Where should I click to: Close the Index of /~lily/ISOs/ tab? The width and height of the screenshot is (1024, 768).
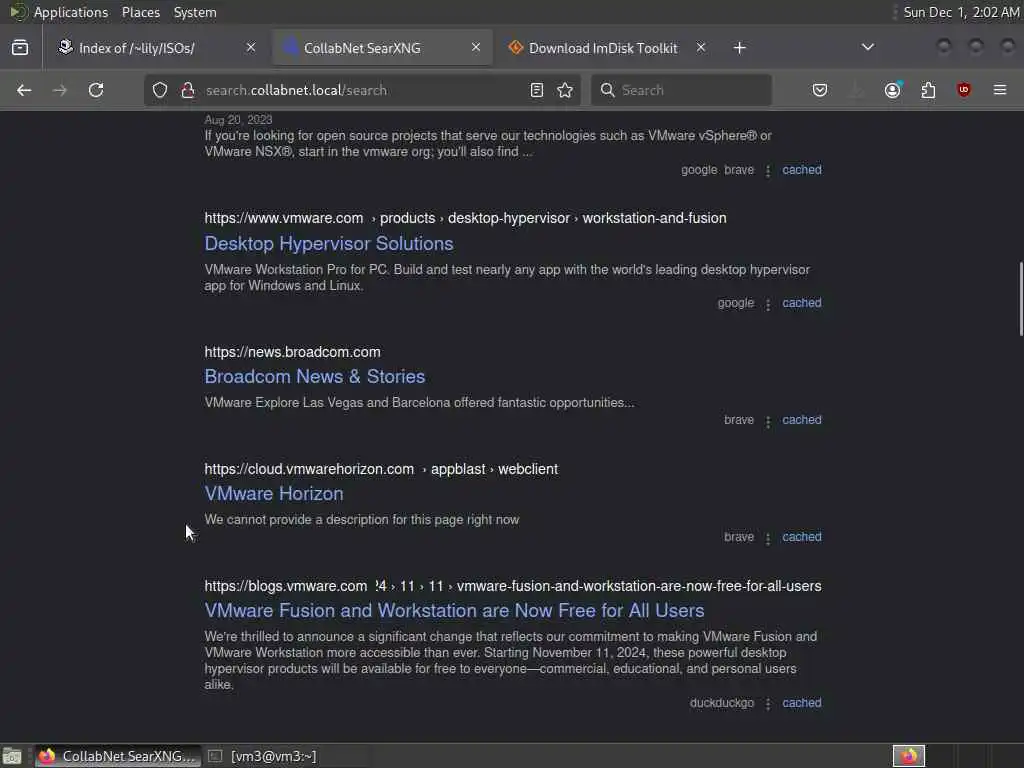pos(251,48)
